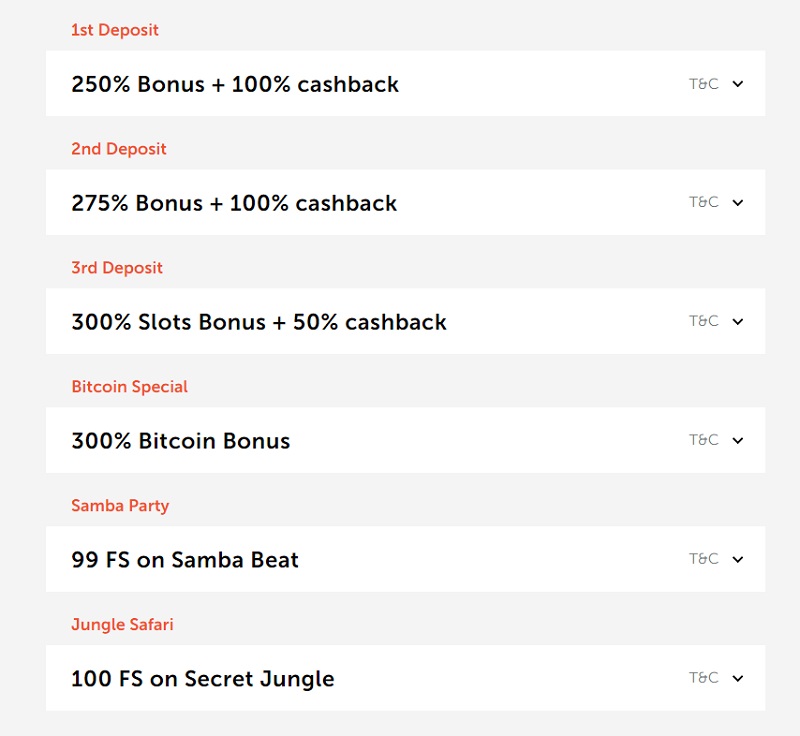
Task: Expand the Samba Beat free spins chevron
Action: click(737, 559)
